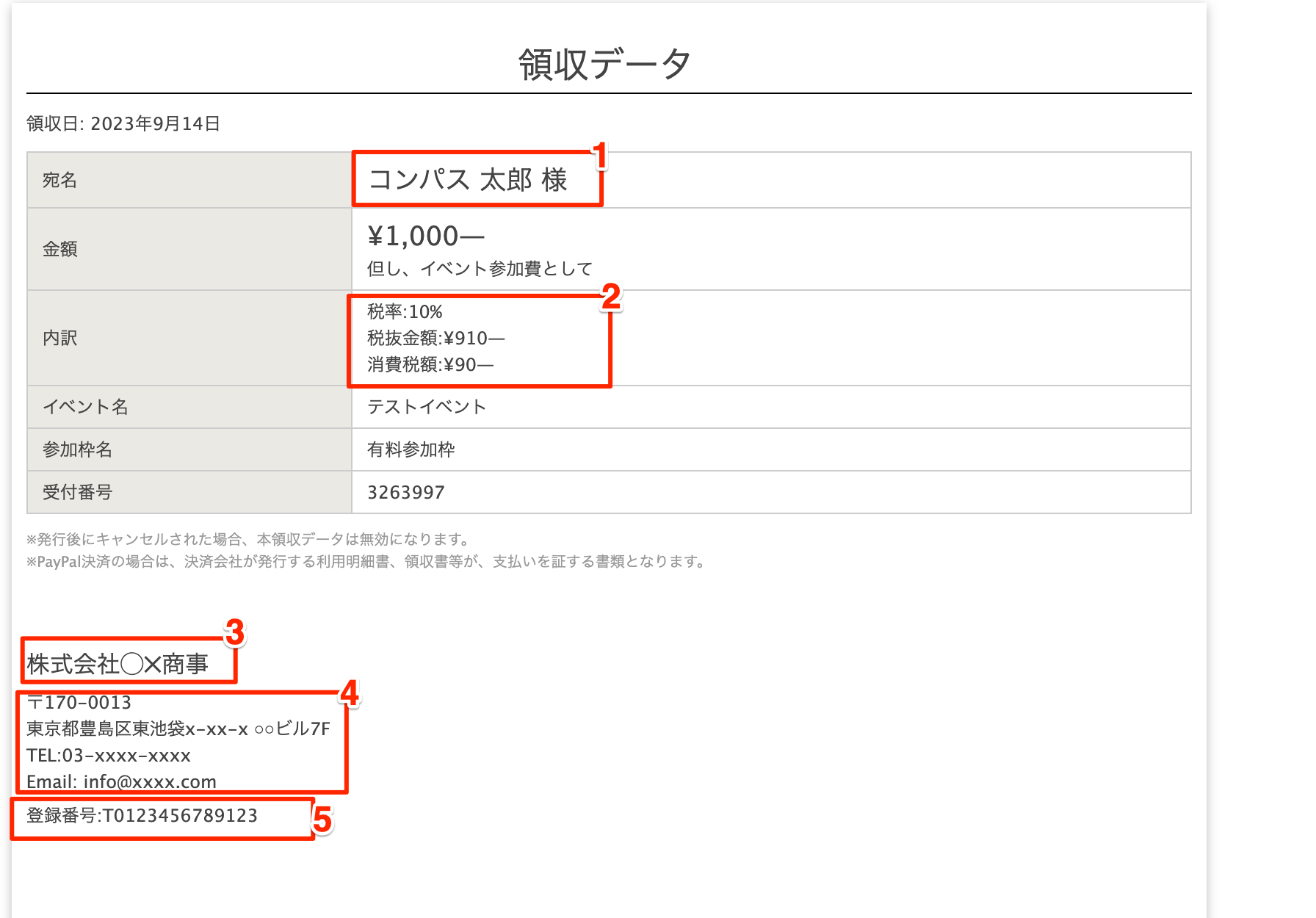The width and height of the screenshot is (1316, 918).
Task: Select the event name テストイベント
Action: click(x=427, y=407)
